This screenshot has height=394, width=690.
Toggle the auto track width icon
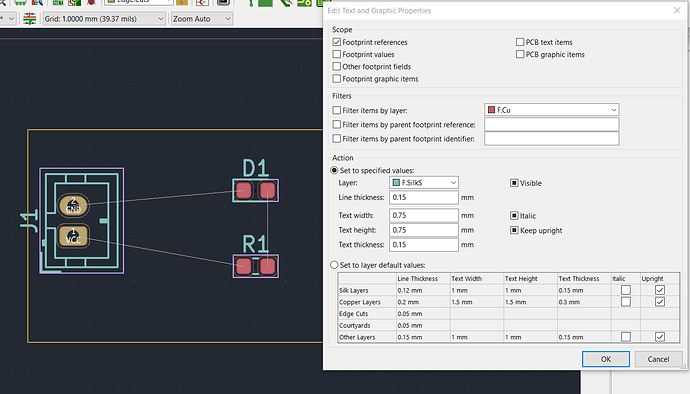(29, 18)
